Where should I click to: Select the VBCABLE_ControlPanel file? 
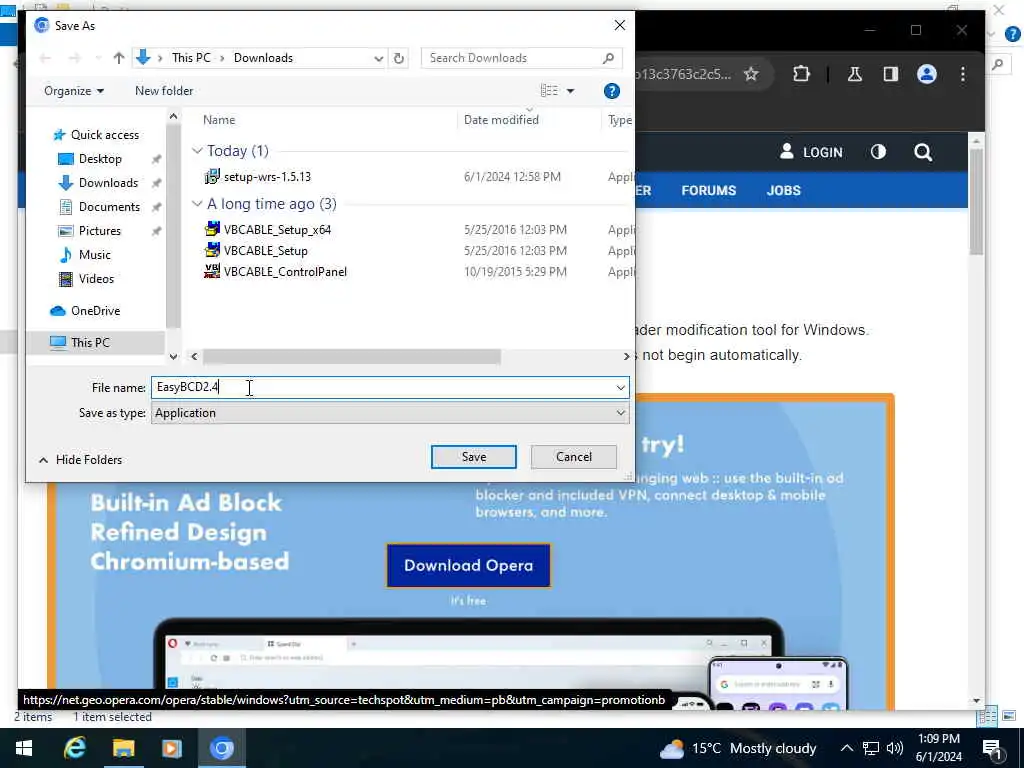pyautogui.click(x=285, y=272)
